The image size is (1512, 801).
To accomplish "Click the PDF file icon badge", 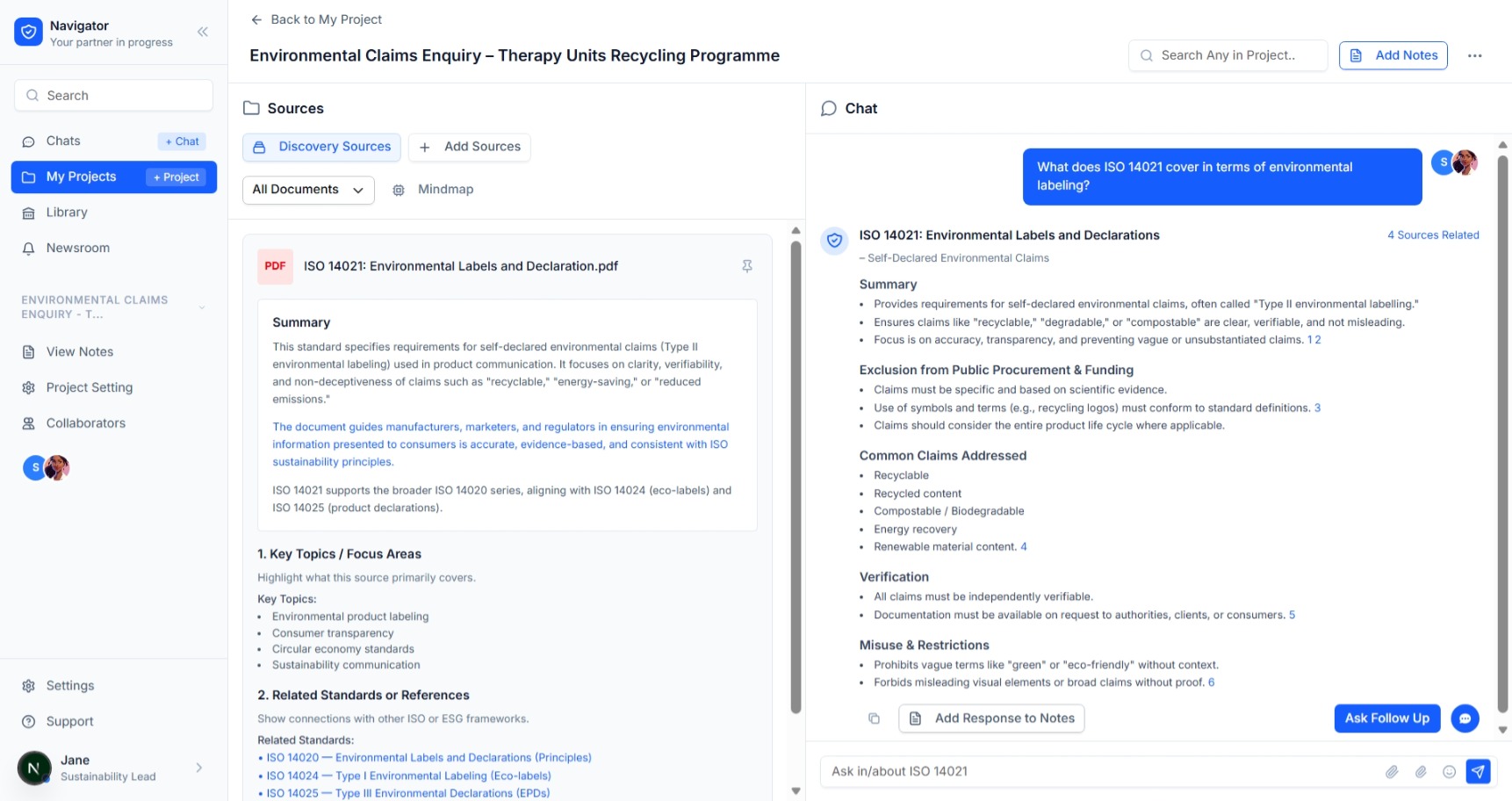I will point(275,266).
